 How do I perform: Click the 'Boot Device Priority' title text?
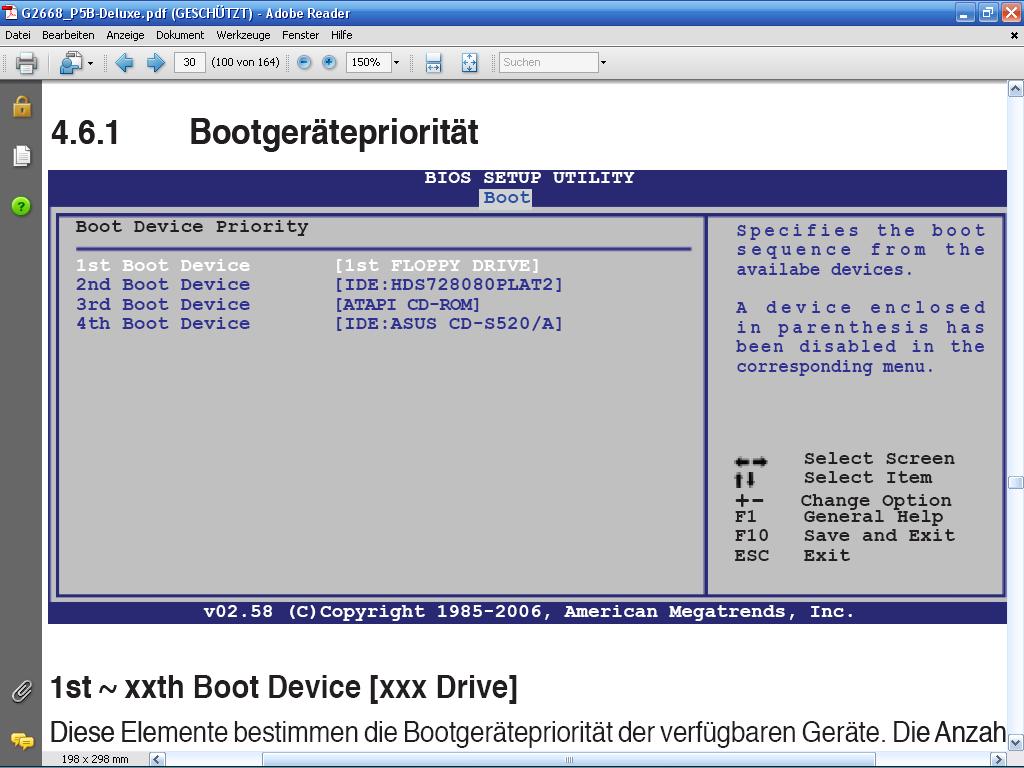[191, 227]
